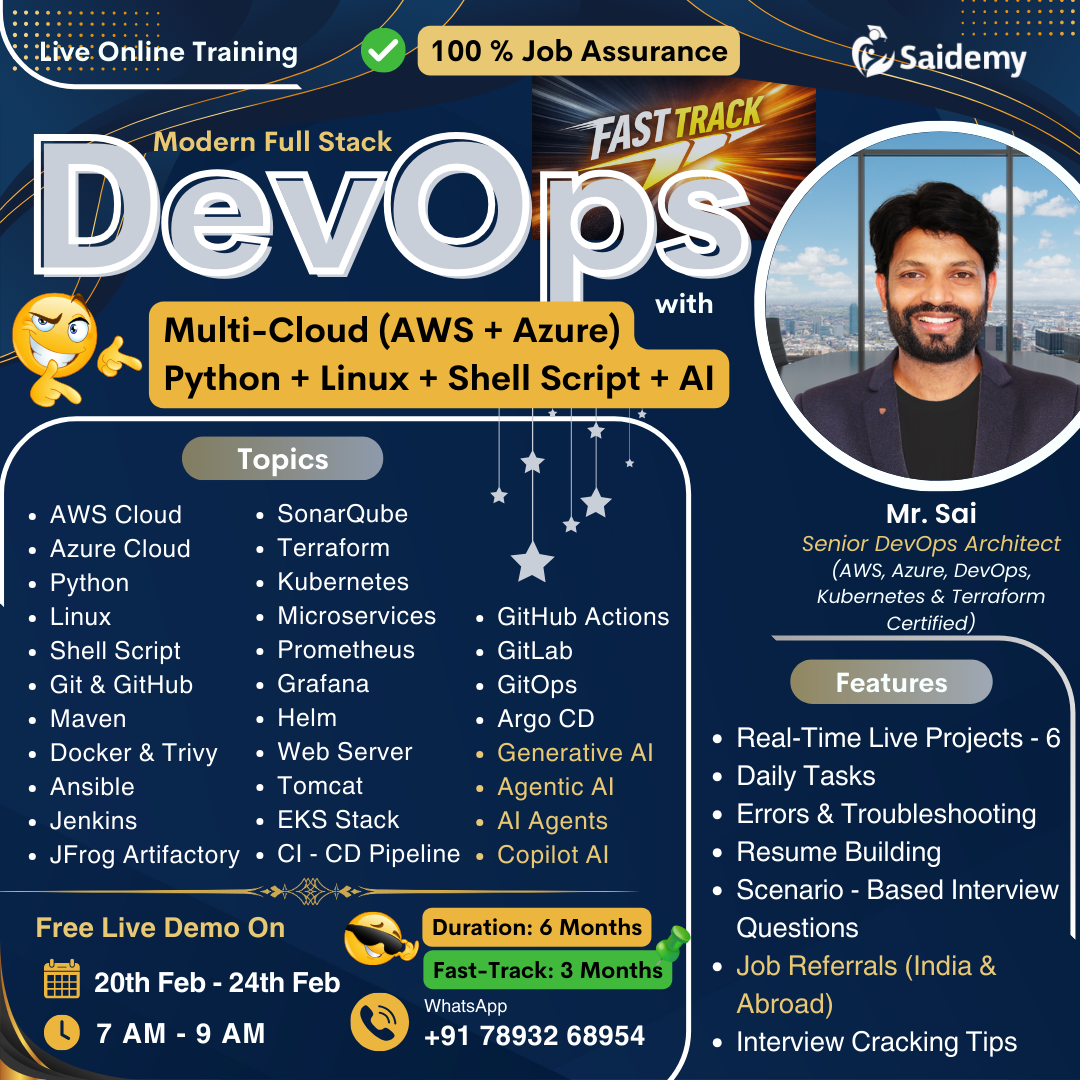
Task: Click the 7 AM - 9 AM time
Action: point(181,1033)
